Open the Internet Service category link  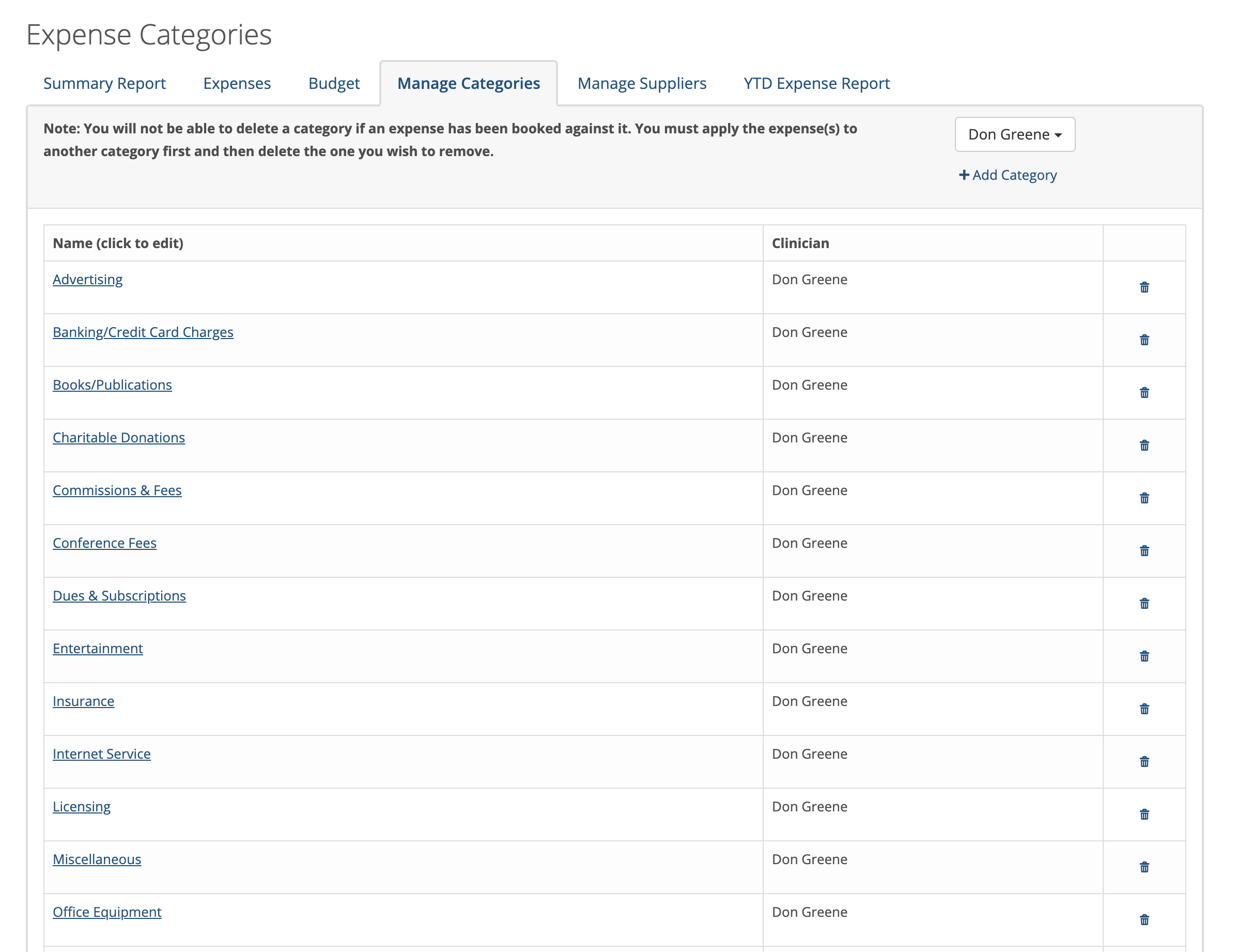pos(102,754)
